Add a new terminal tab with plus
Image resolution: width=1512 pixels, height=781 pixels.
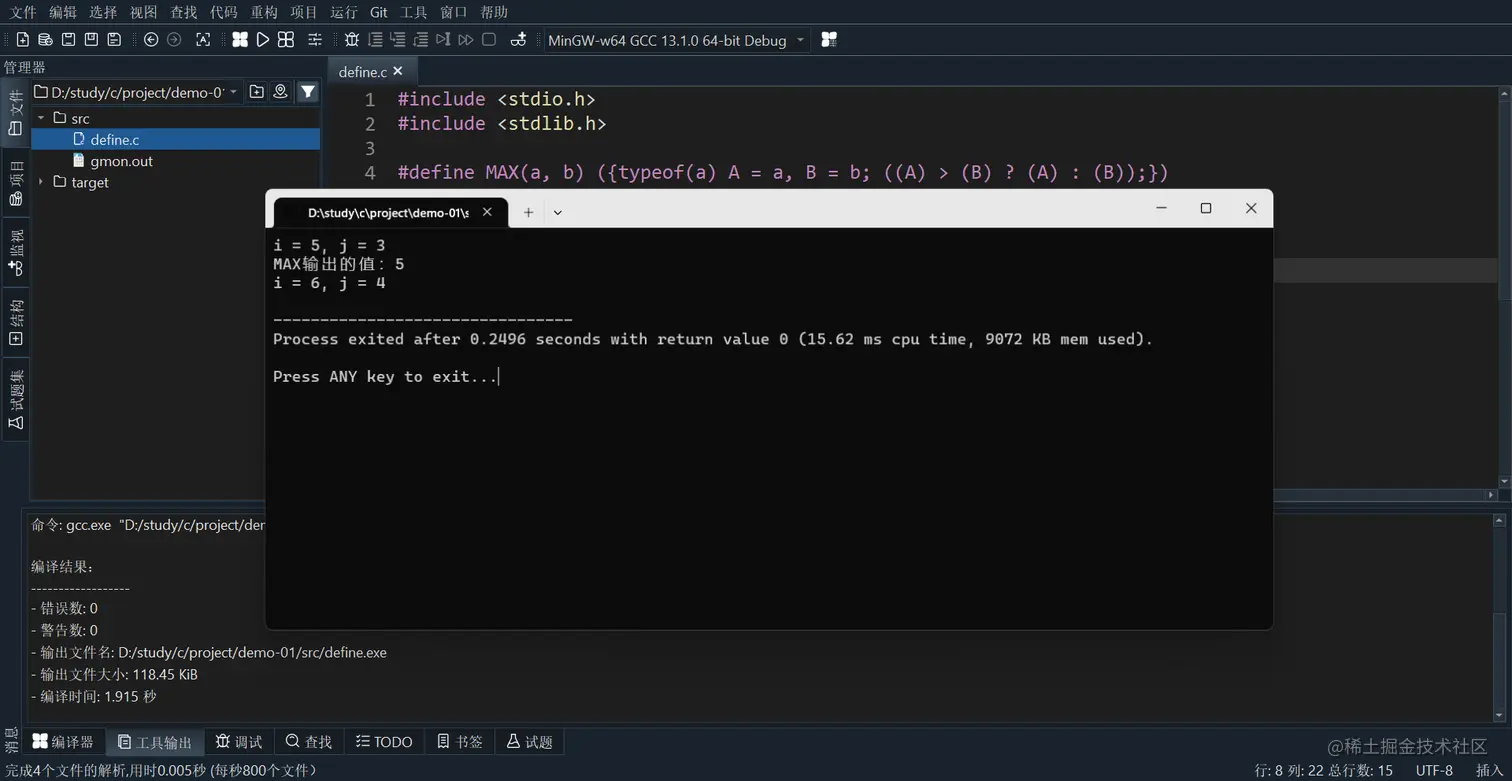pos(528,212)
